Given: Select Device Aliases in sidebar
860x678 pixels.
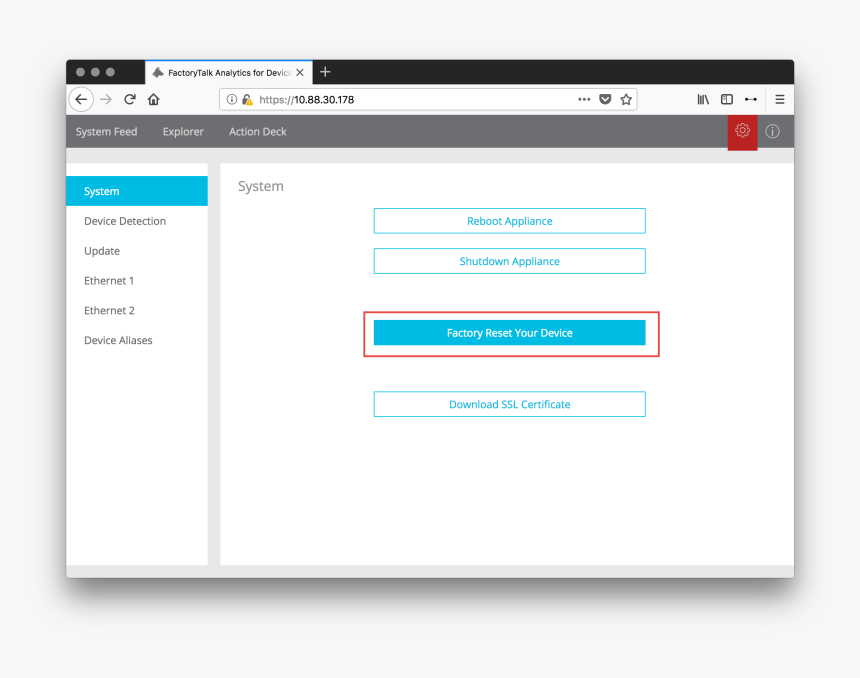Looking at the screenshot, I should (137, 340).
